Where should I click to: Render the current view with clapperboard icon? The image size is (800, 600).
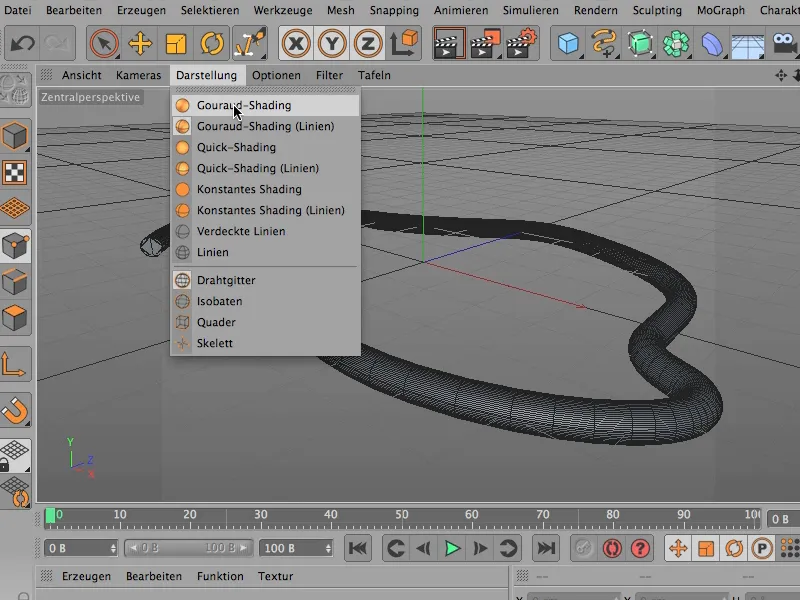point(449,43)
